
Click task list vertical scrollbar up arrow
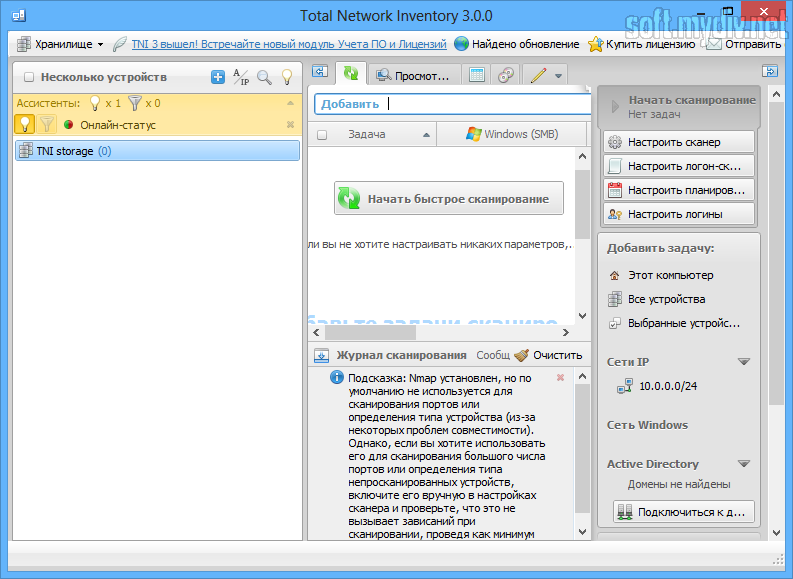coord(583,156)
